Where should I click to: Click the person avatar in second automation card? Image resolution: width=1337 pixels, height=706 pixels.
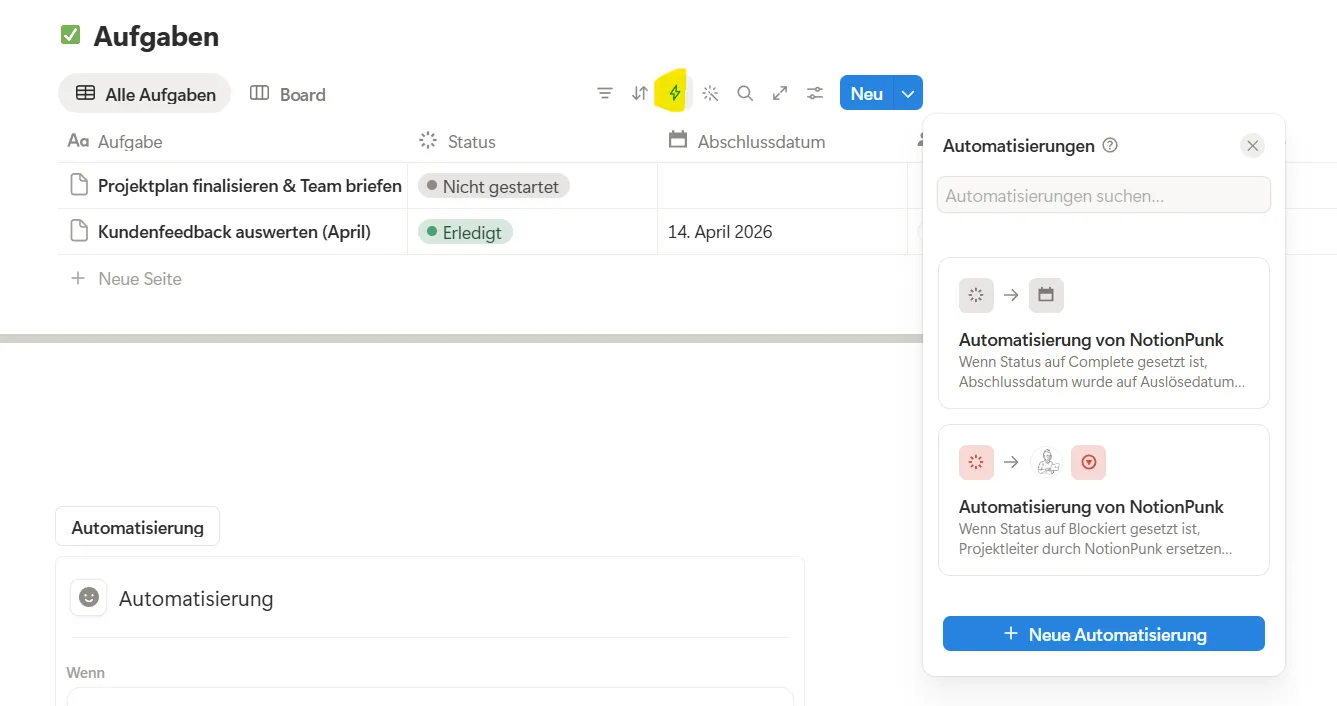[x=1046, y=462]
